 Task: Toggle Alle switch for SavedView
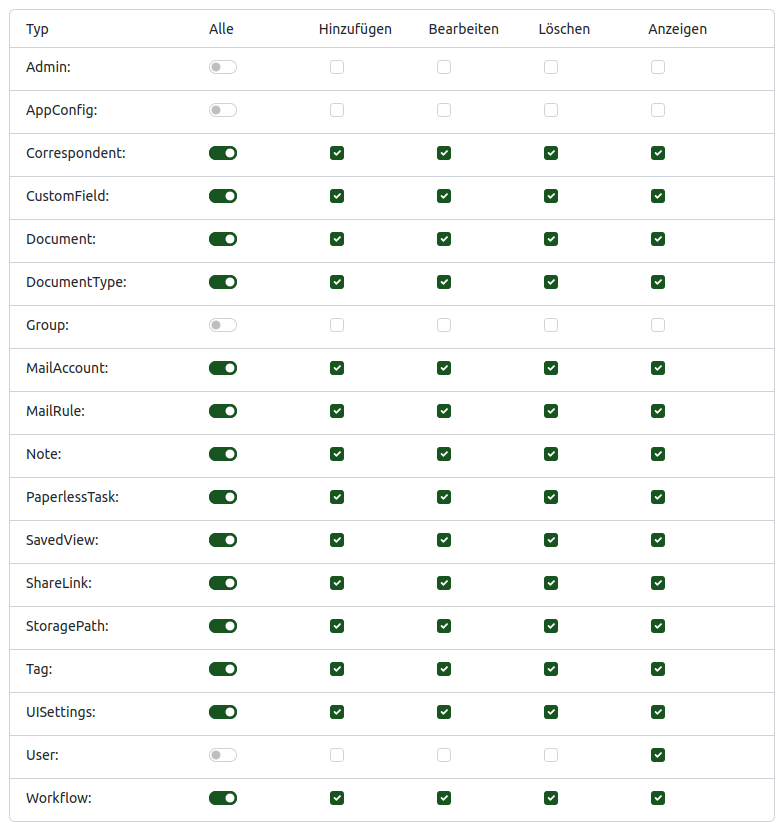pos(223,540)
